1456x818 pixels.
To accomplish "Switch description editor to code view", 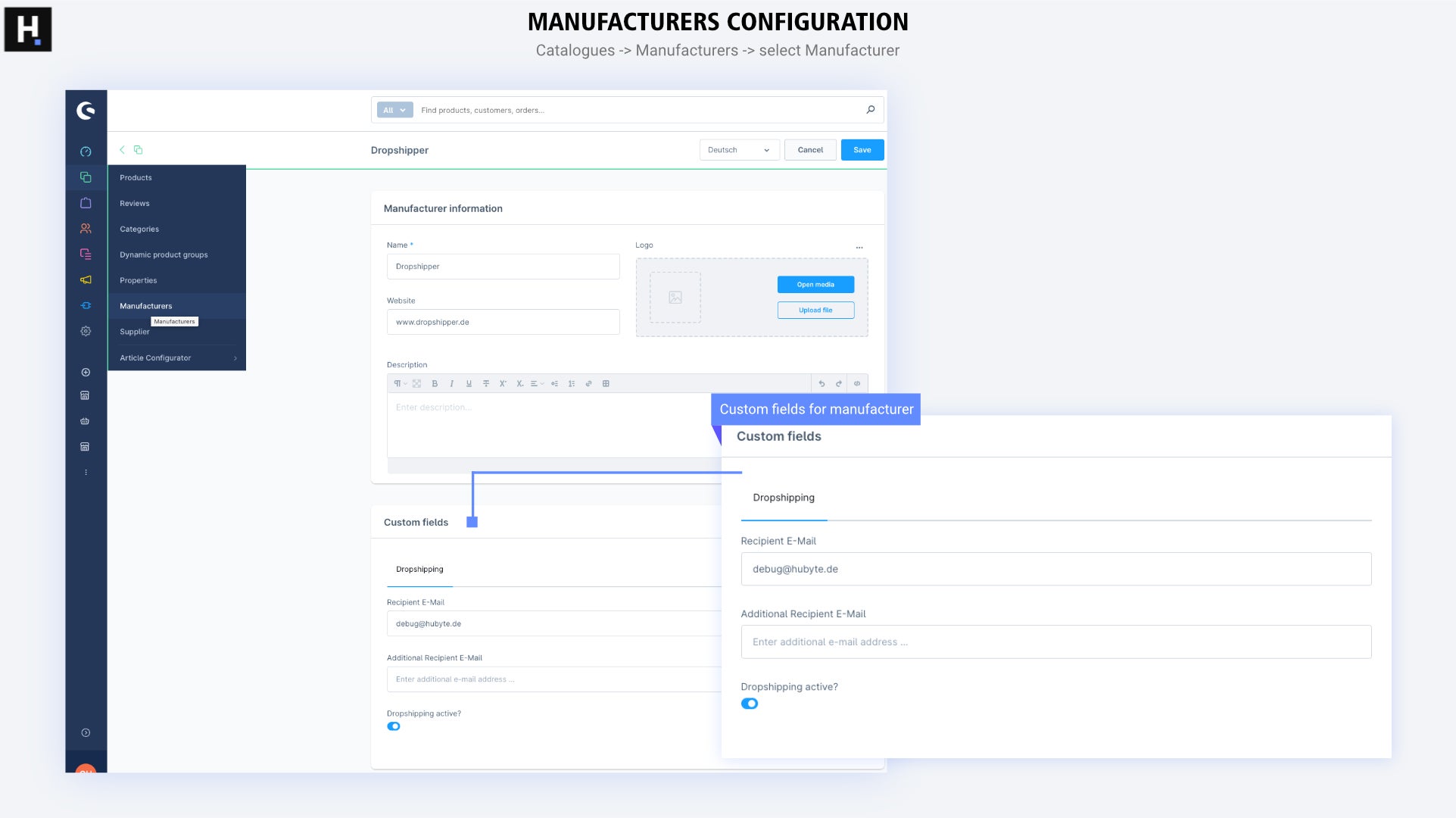I will click(x=857, y=384).
